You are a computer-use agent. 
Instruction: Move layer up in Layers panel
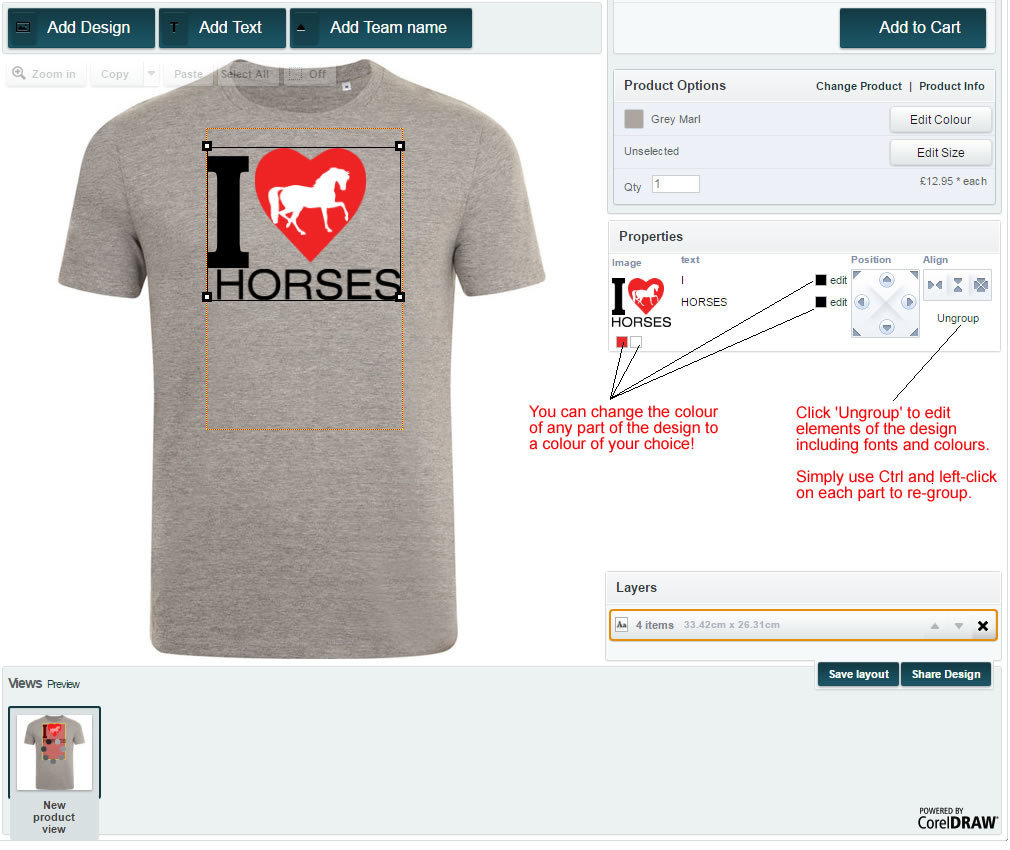(935, 626)
